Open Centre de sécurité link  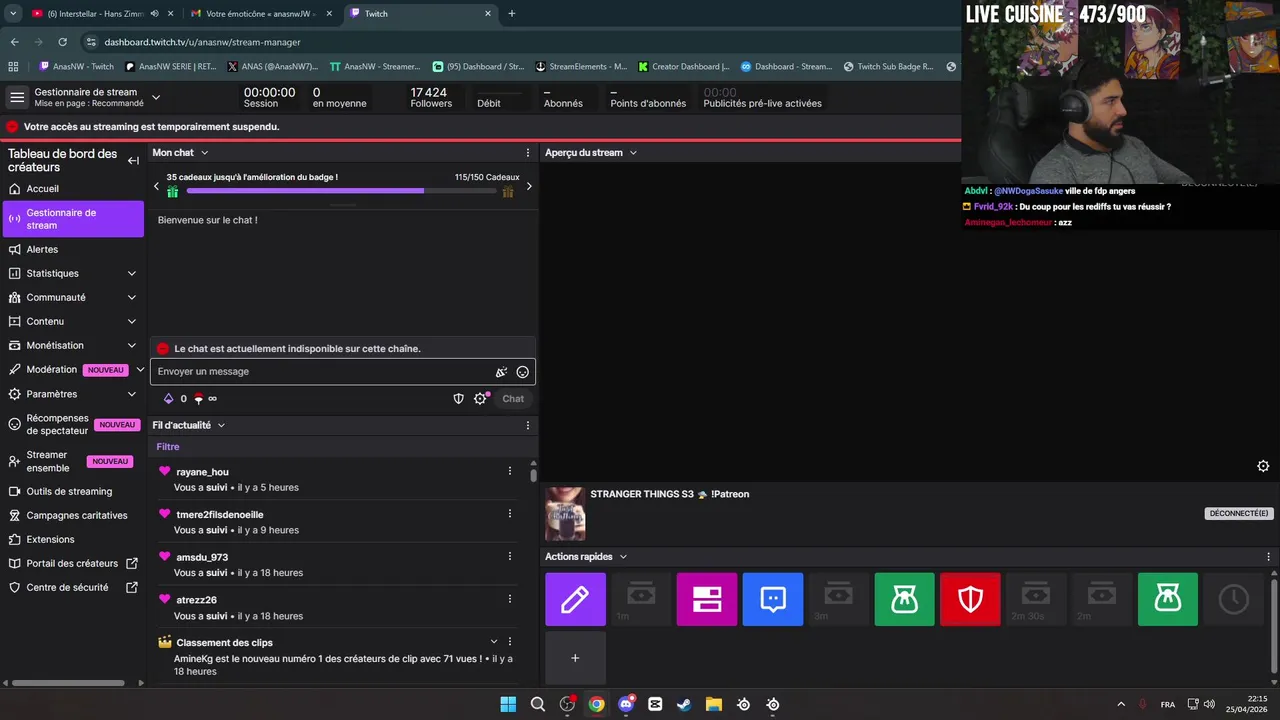click(x=73, y=587)
